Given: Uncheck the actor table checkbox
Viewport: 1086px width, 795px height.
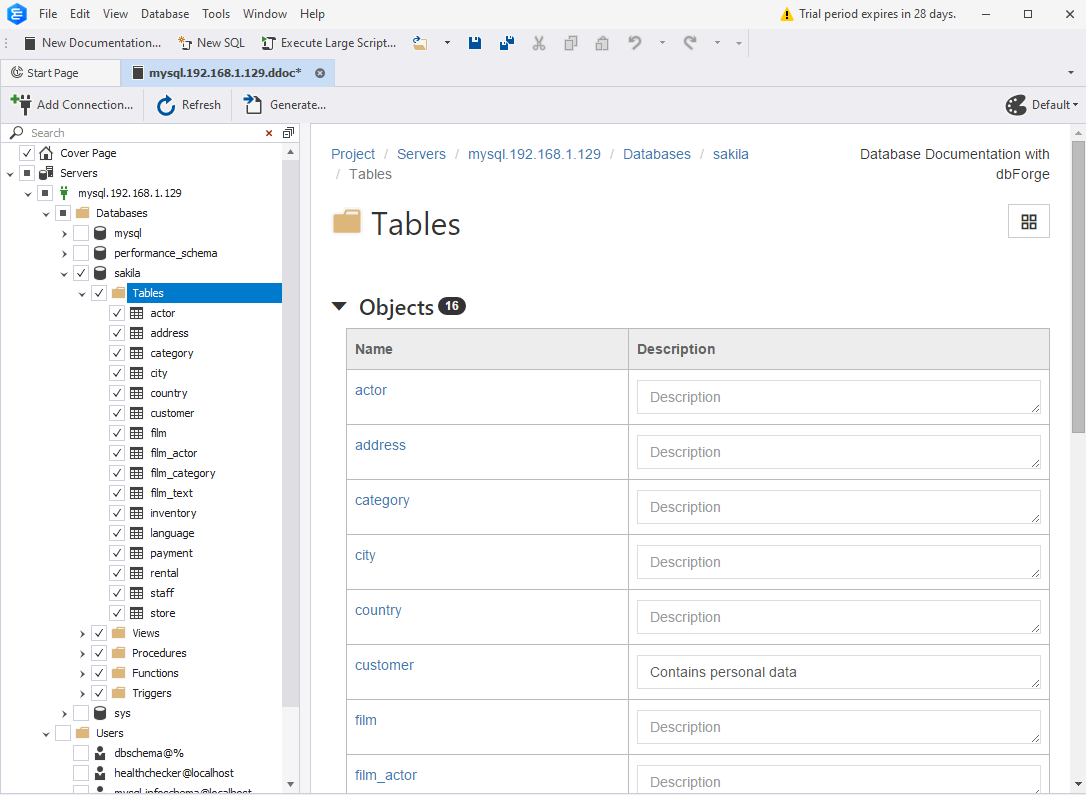Looking at the screenshot, I should coord(117,313).
